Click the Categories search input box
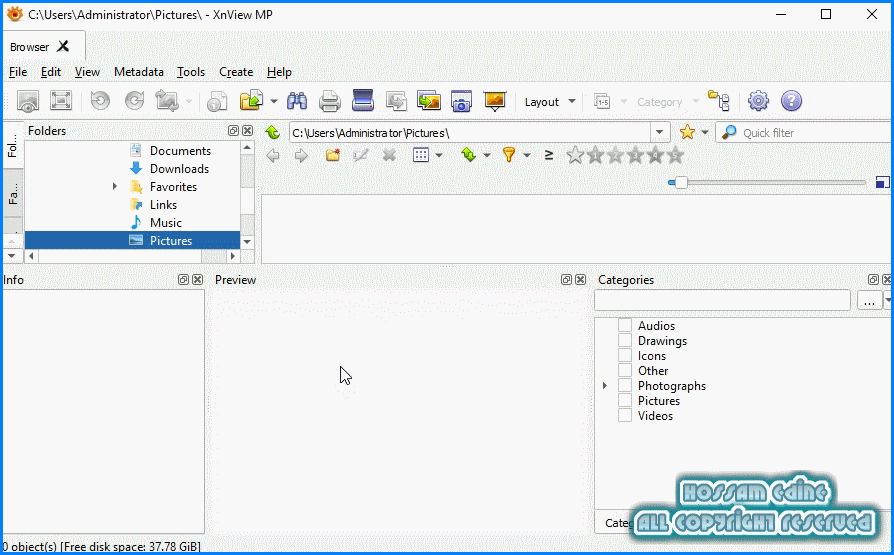The width and height of the screenshot is (894, 555). coord(722,301)
